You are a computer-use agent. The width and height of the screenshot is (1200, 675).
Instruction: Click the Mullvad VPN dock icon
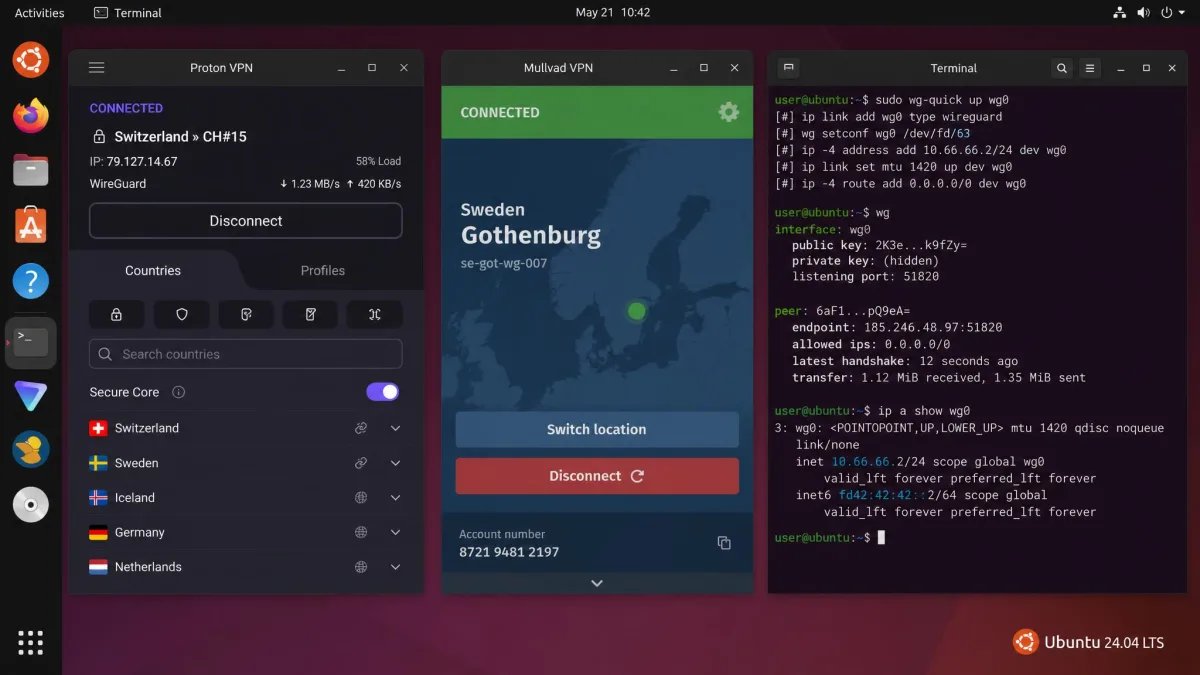tap(31, 449)
